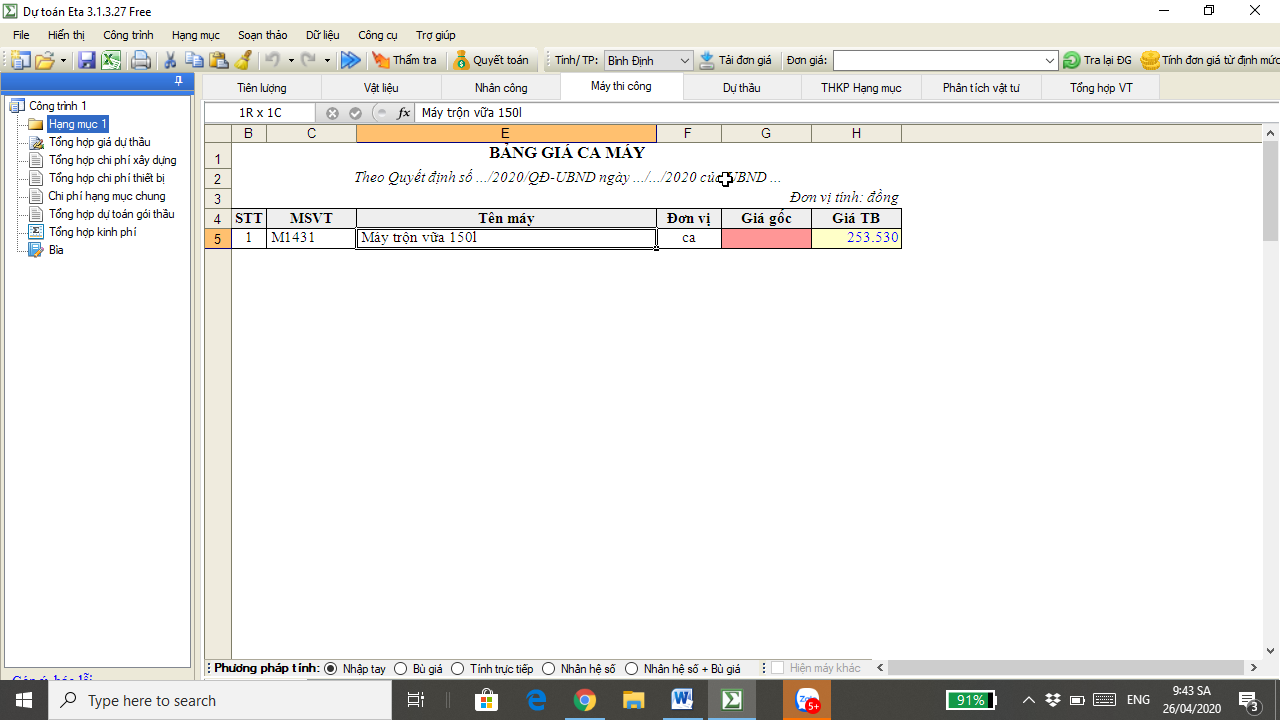This screenshot has height=720, width=1280.
Task: Cancel formula bar entry with X icon
Action: point(332,113)
